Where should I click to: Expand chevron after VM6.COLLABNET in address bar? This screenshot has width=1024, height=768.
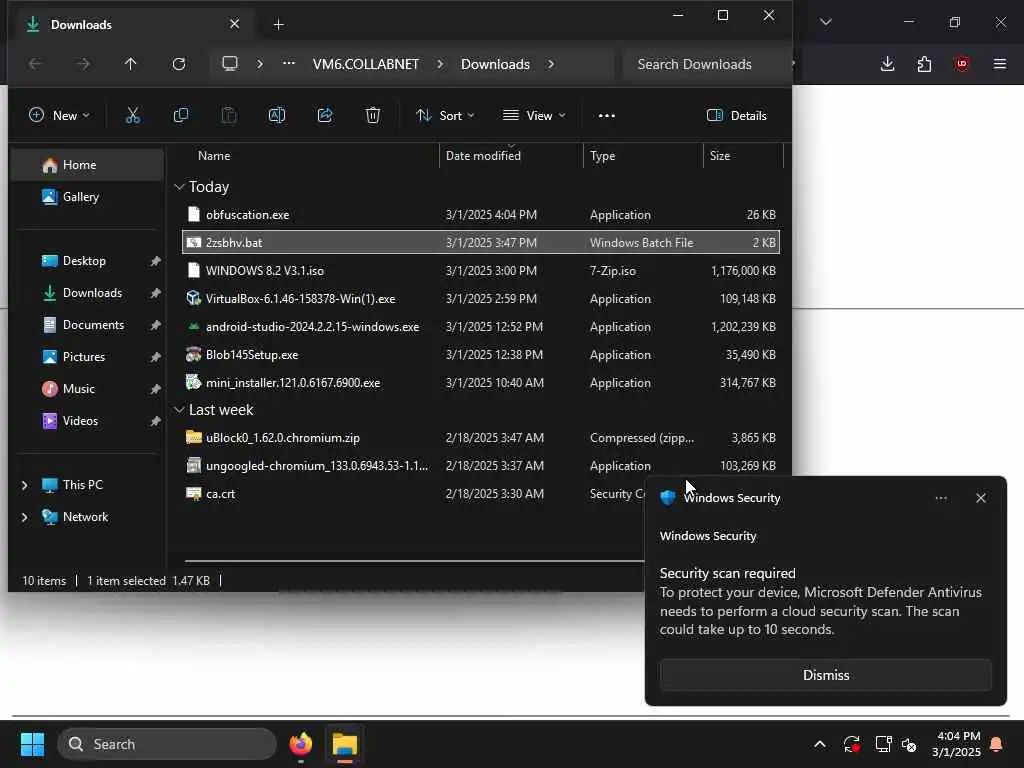click(x=440, y=64)
